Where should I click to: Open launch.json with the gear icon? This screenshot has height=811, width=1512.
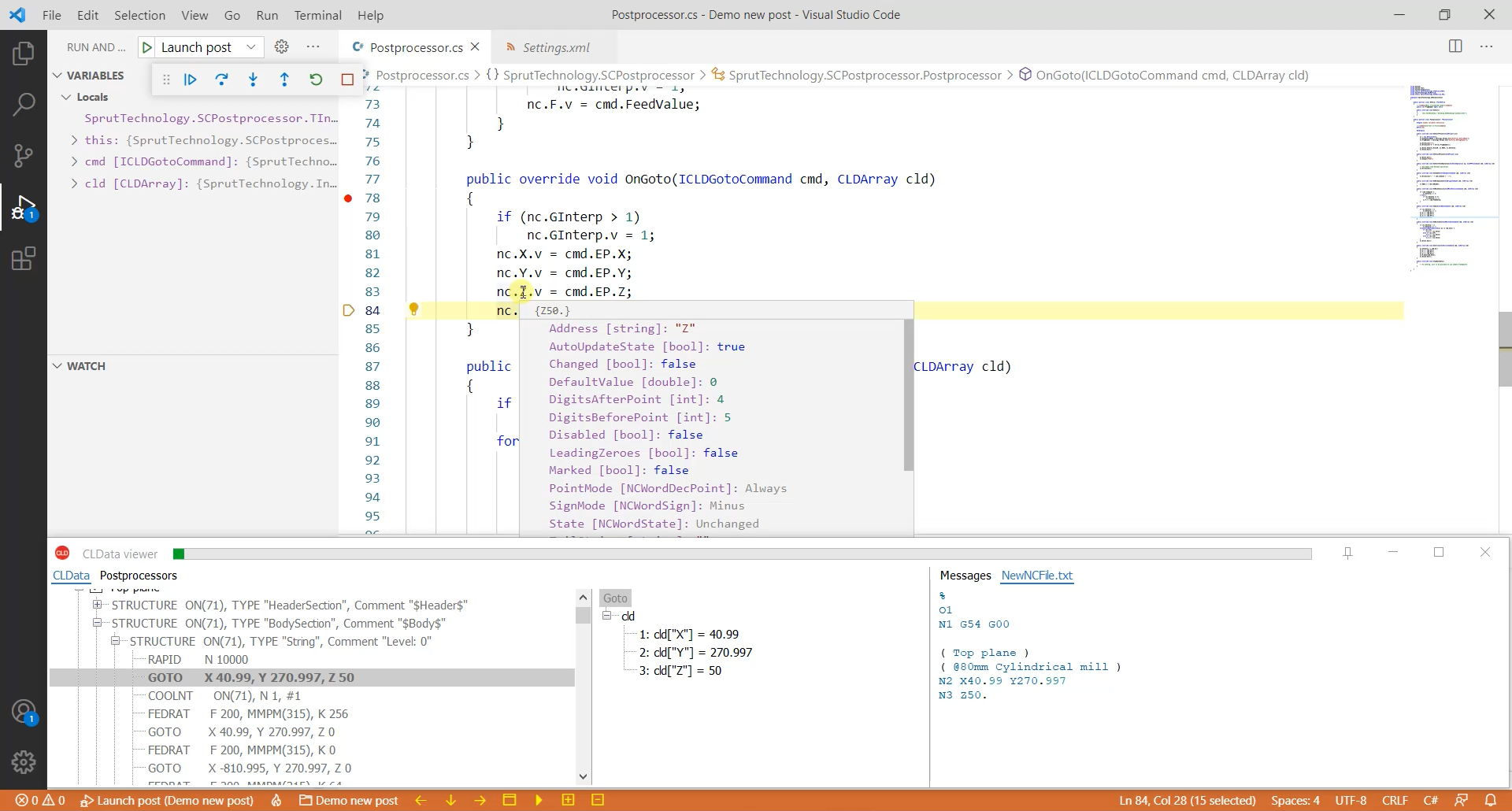point(282,47)
